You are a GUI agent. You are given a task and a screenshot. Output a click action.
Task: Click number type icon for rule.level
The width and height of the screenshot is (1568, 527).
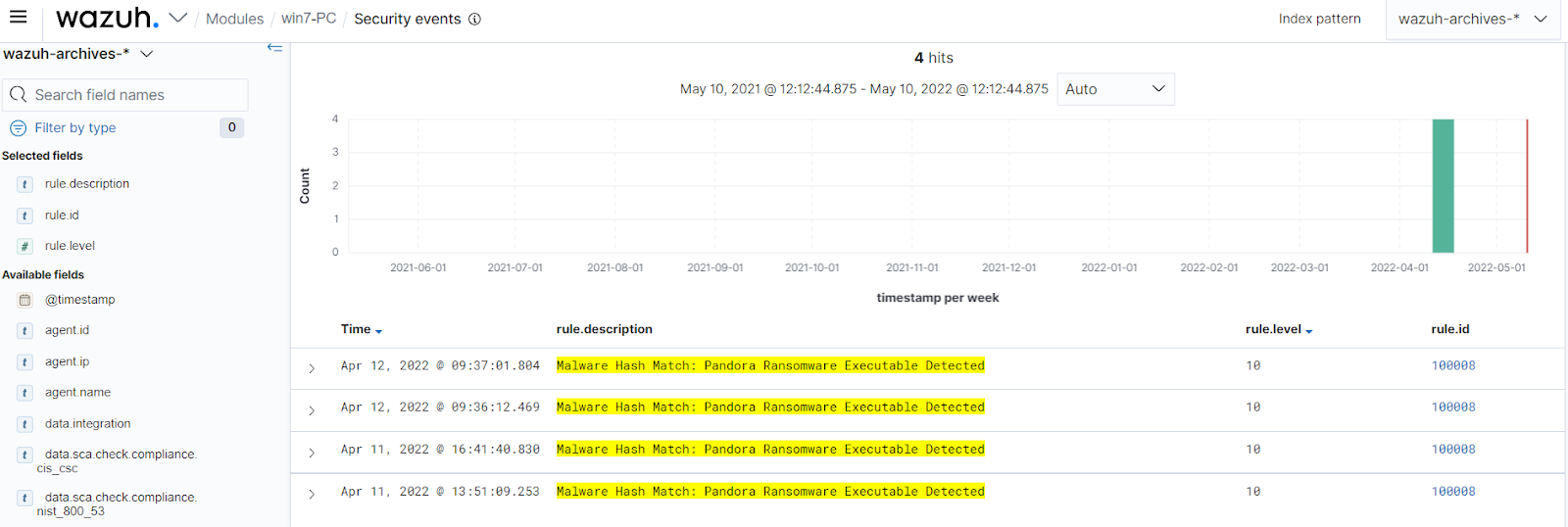point(25,247)
